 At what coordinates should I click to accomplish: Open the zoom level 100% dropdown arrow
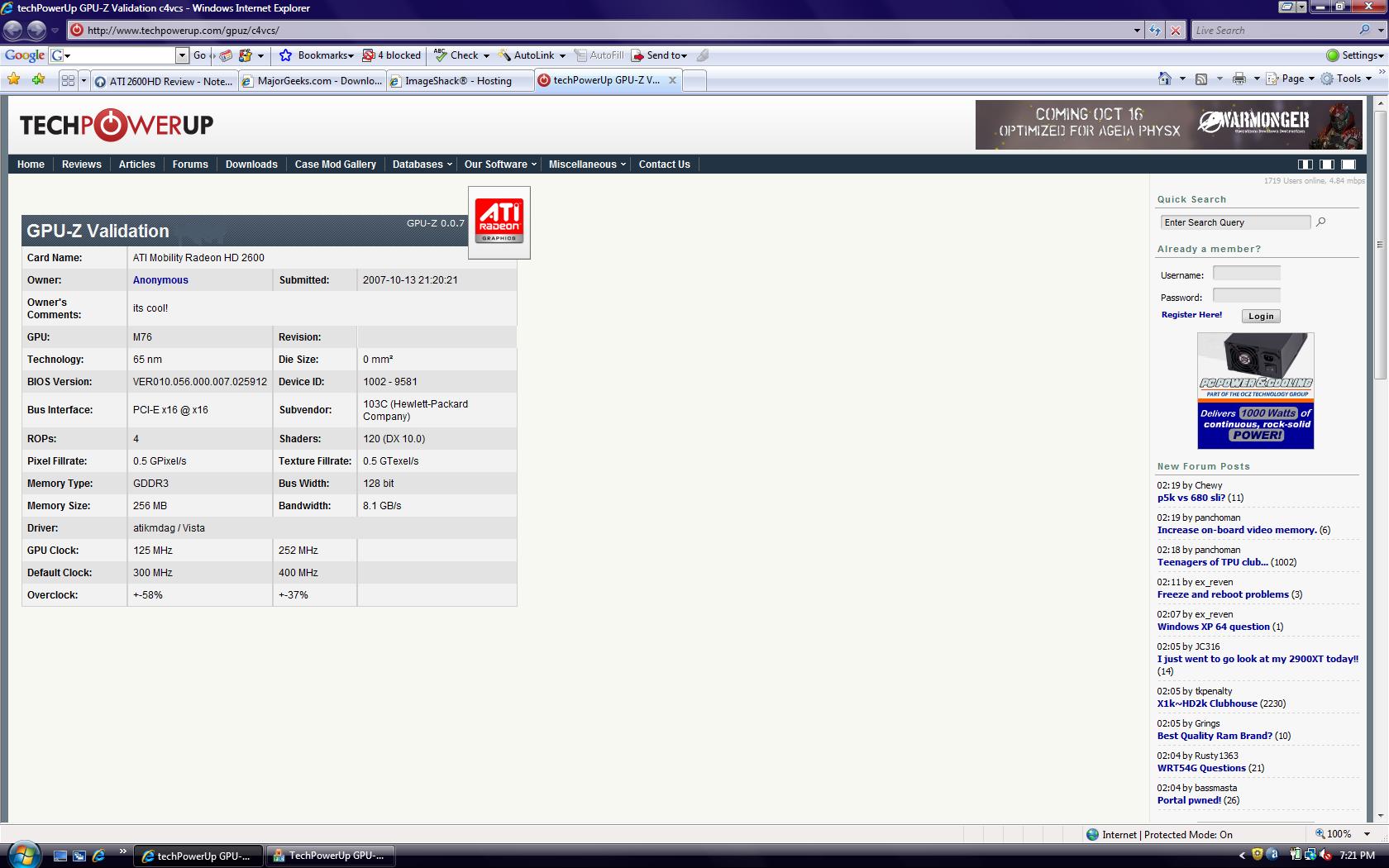1367,834
